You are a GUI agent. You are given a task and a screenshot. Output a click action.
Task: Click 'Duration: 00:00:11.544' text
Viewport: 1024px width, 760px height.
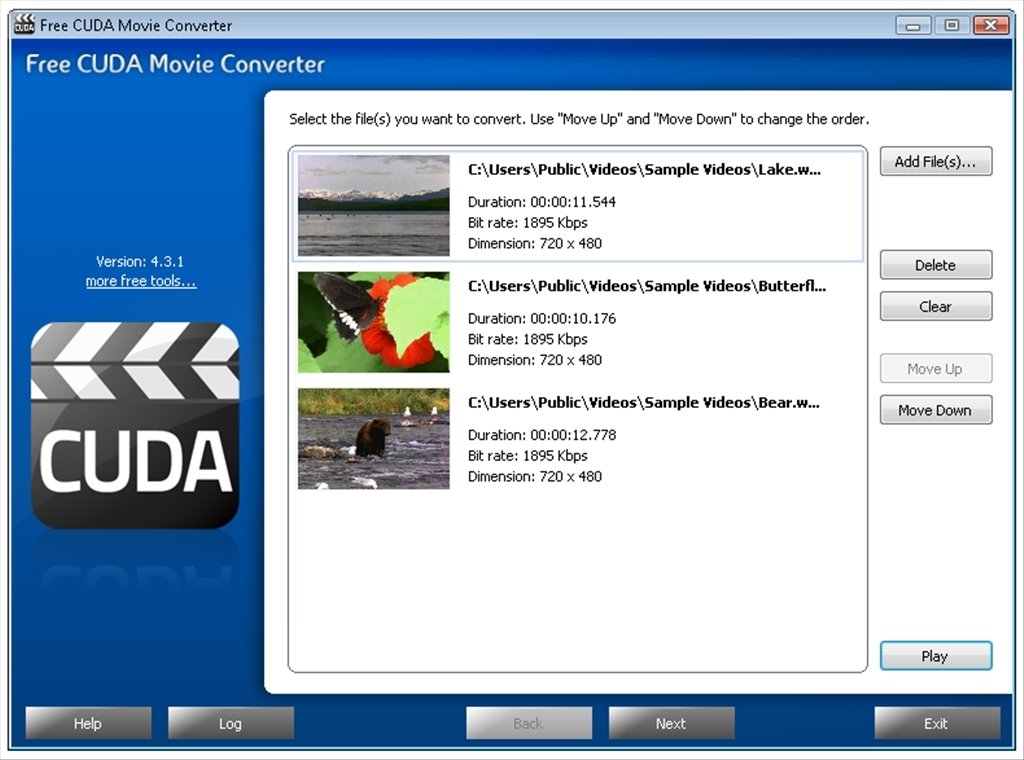[542, 202]
